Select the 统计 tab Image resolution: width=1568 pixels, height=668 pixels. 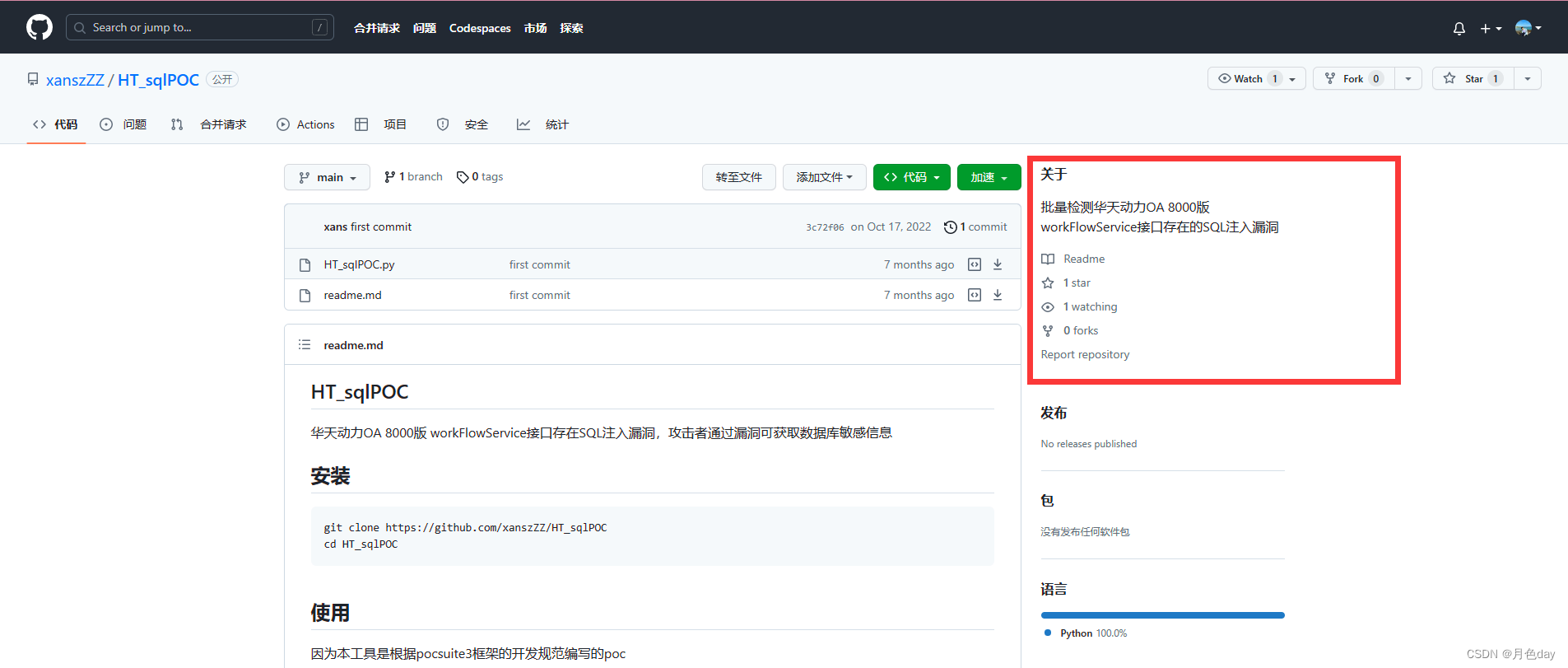[x=543, y=124]
